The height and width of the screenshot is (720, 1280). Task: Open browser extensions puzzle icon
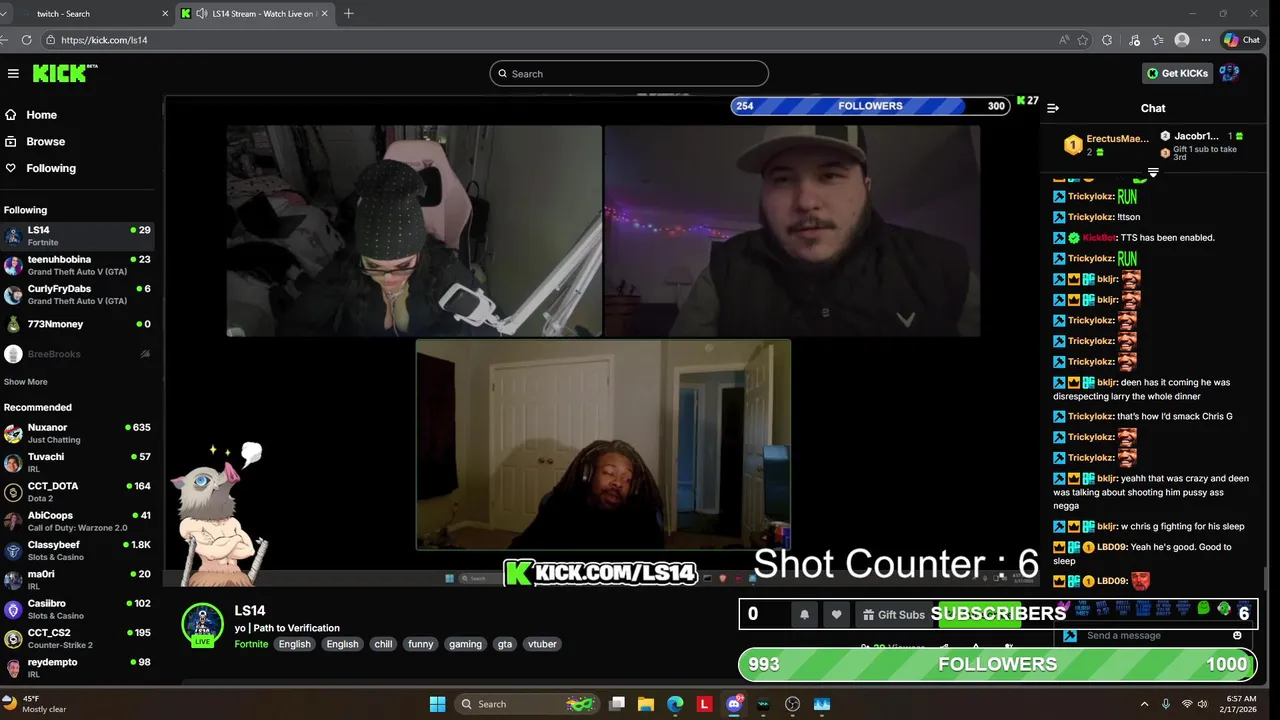[1107, 40]
